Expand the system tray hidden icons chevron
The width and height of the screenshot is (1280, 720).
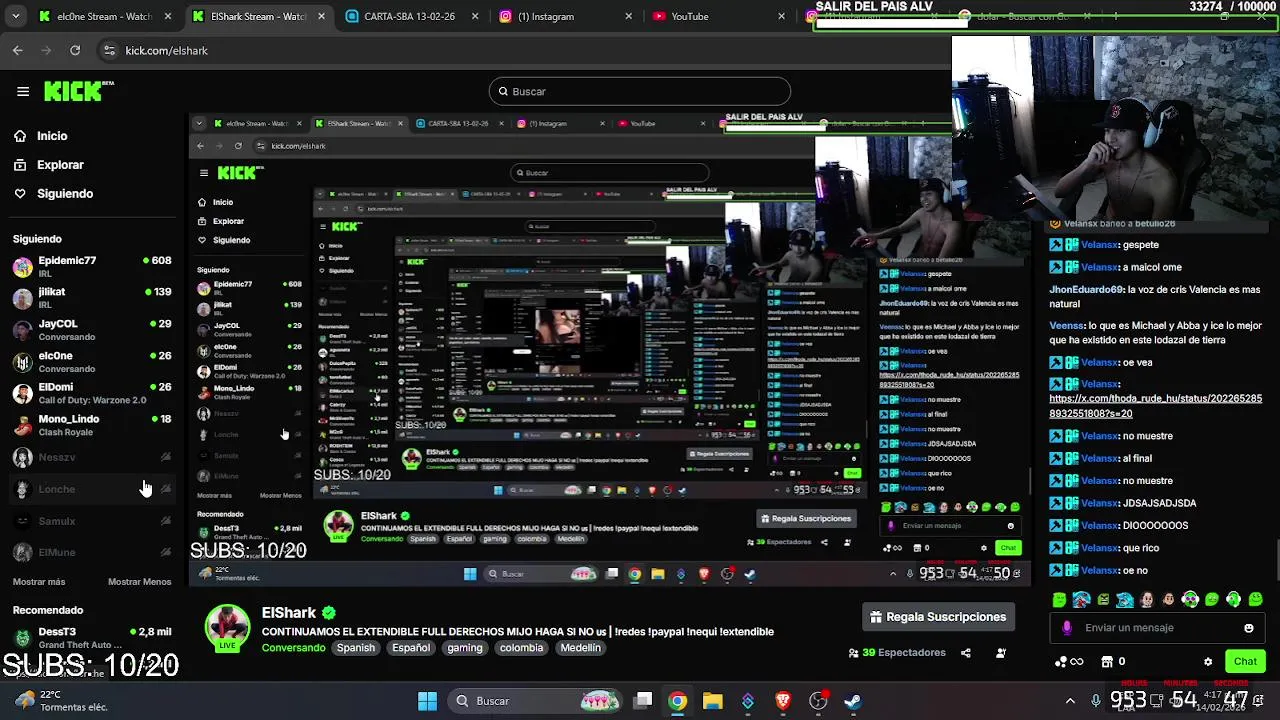1070,701
